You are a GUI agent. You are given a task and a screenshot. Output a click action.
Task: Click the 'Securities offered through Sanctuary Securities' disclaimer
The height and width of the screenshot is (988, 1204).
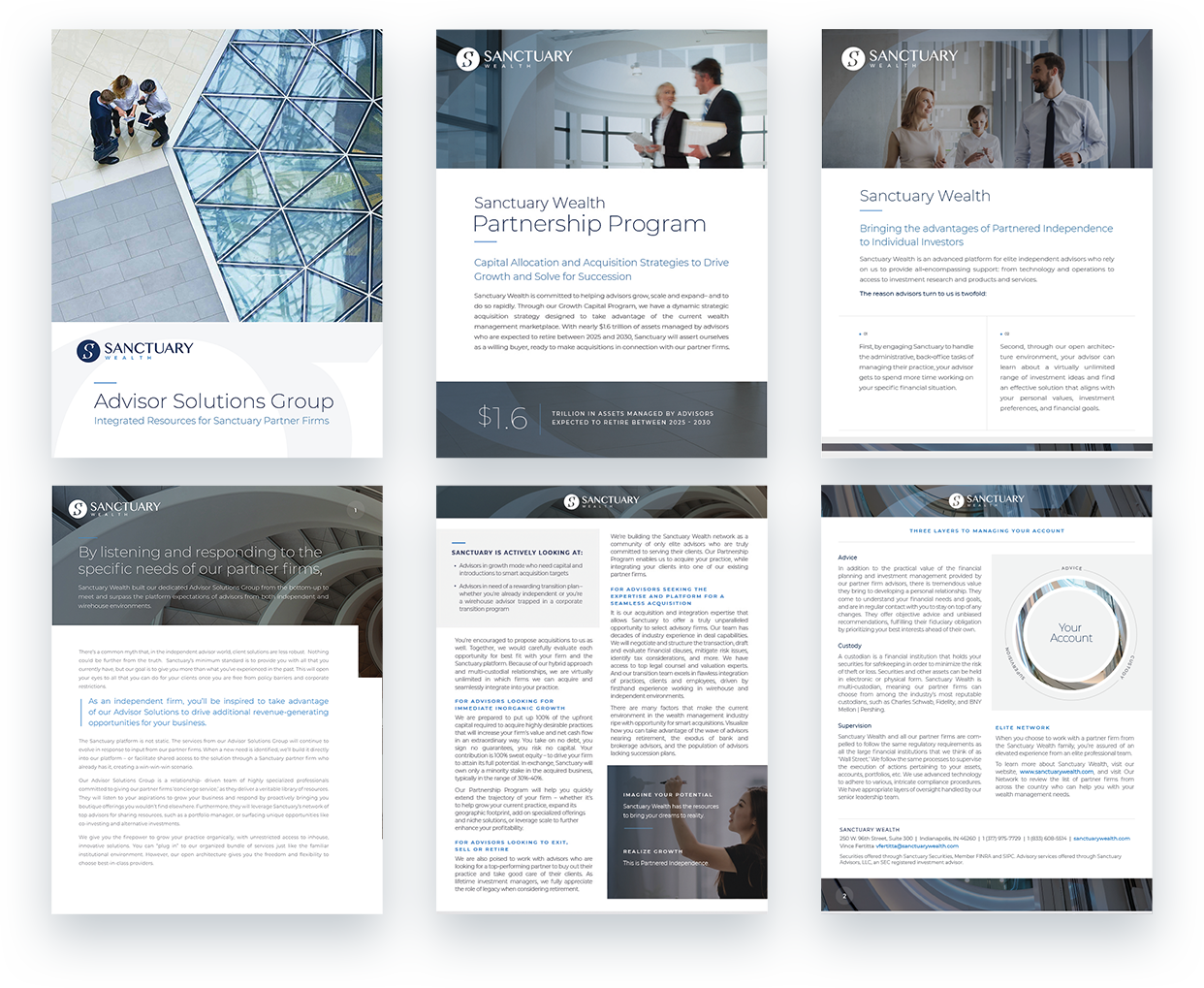(980, 859)
